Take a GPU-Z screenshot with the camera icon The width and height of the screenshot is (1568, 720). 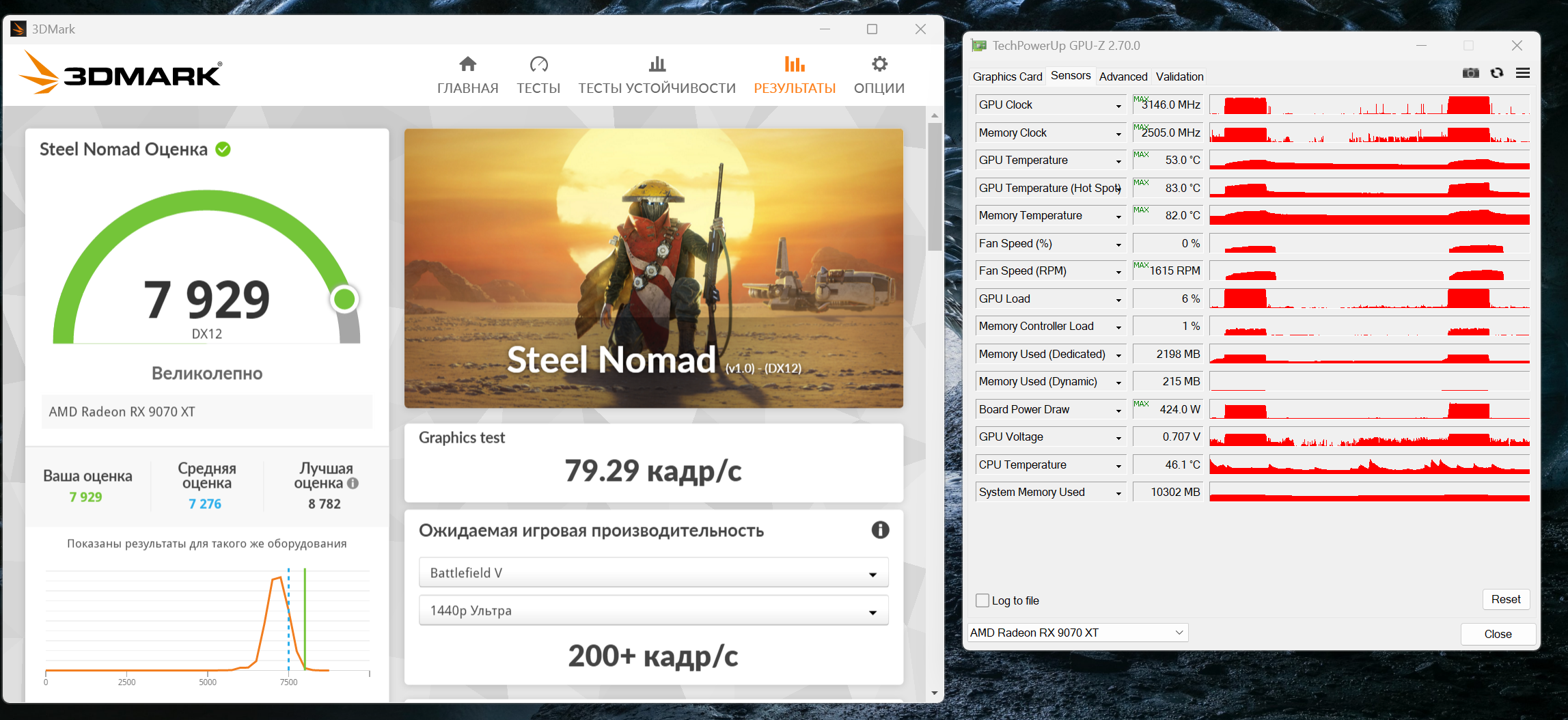click(x=1470, y=73)
